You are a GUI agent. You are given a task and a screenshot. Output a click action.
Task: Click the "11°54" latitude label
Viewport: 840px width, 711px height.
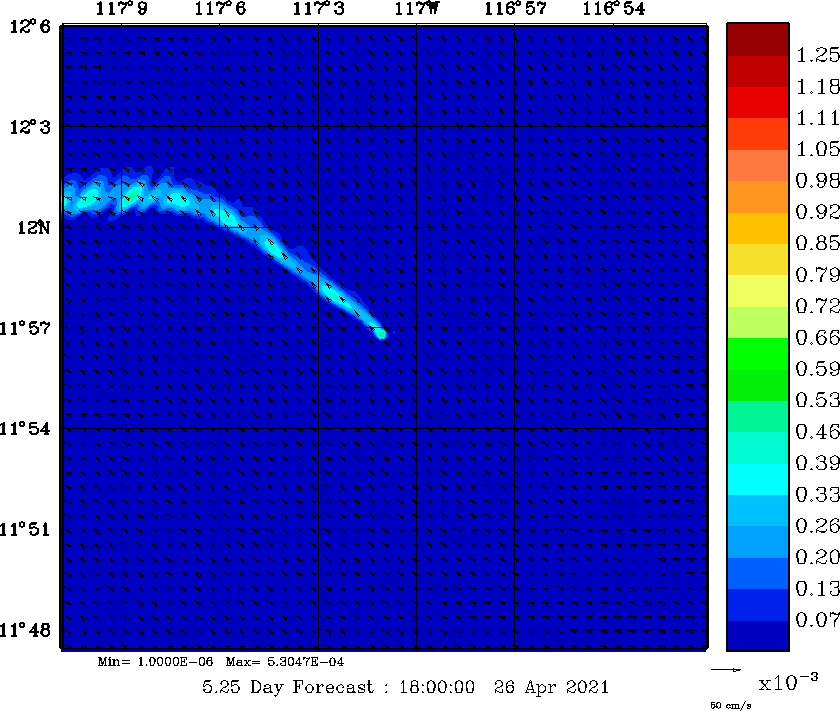pyautogui.click(x=25, y=429)
